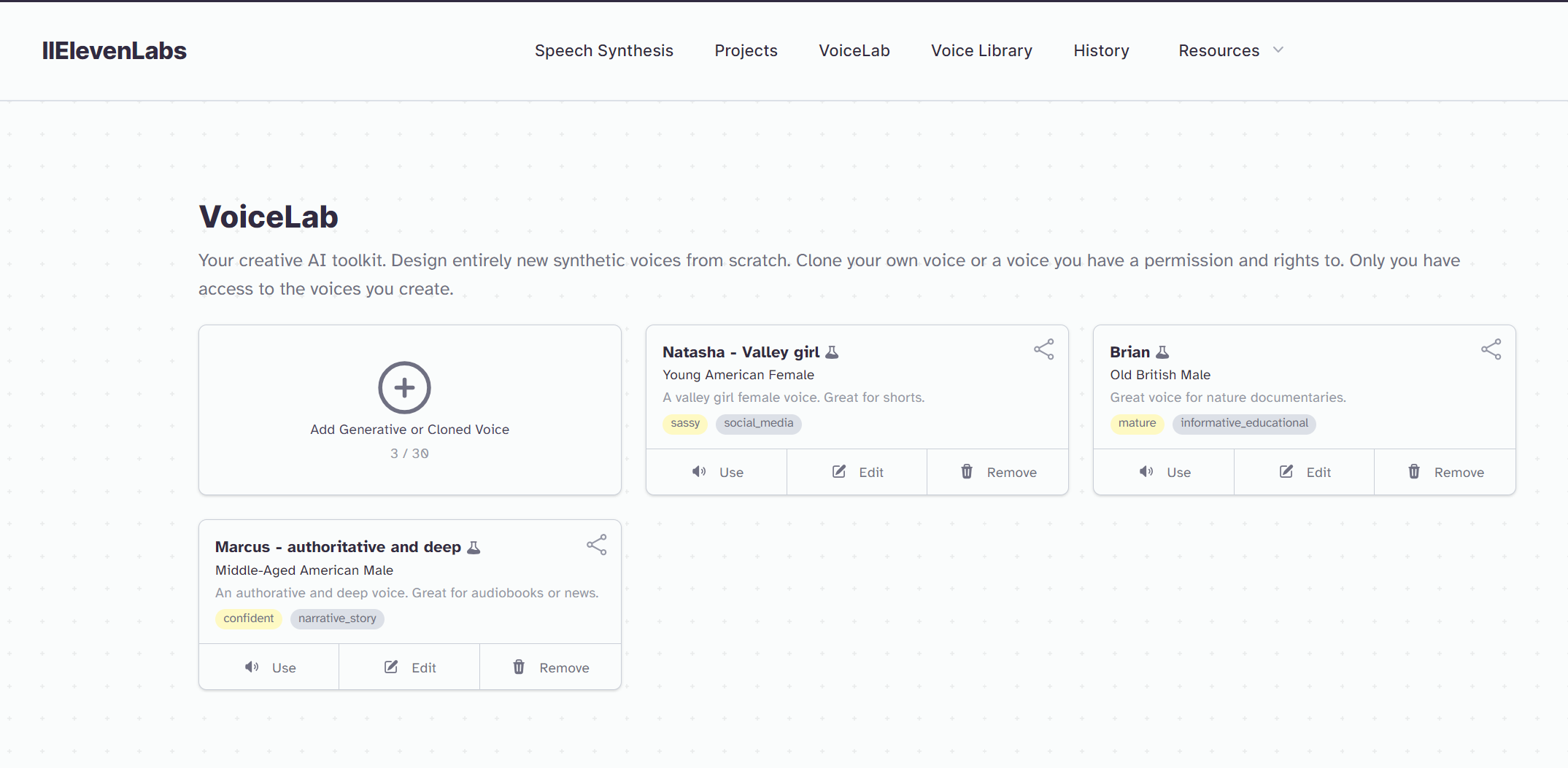Share the Natasha - Valley girl voice
The height and width of the screenshot is (768, 1568).
tap(1044, 349)
